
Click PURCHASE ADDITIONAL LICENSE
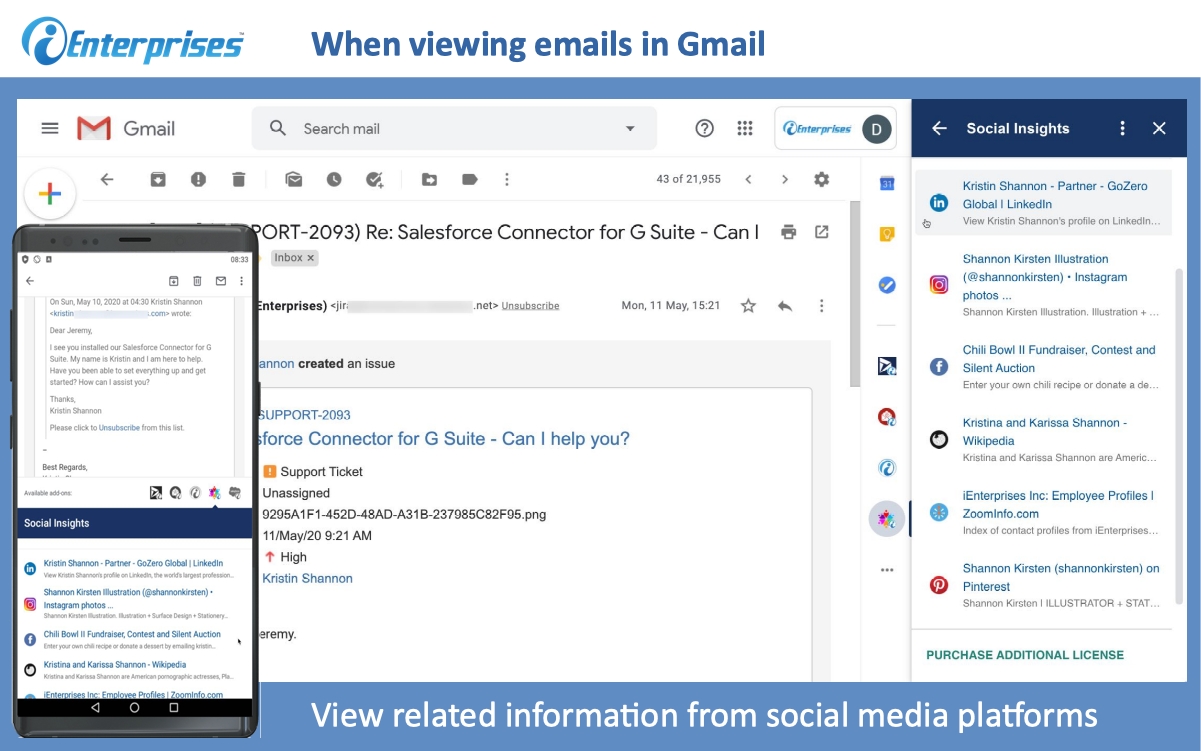[1025, 655]
